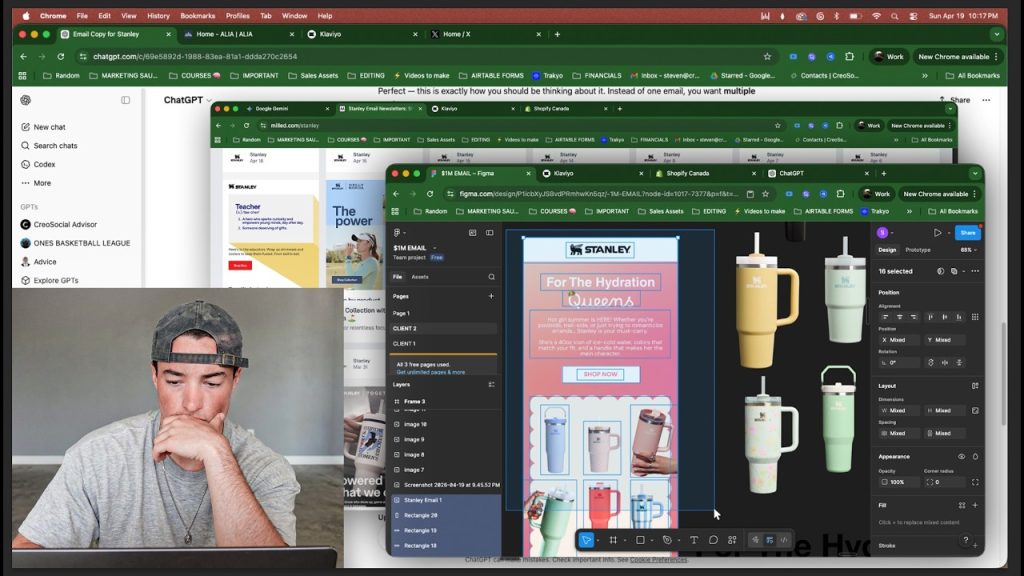Click Get unlimited pages & more link
The height and width of the screenshot is (576, 1024).
coord(430,372)
